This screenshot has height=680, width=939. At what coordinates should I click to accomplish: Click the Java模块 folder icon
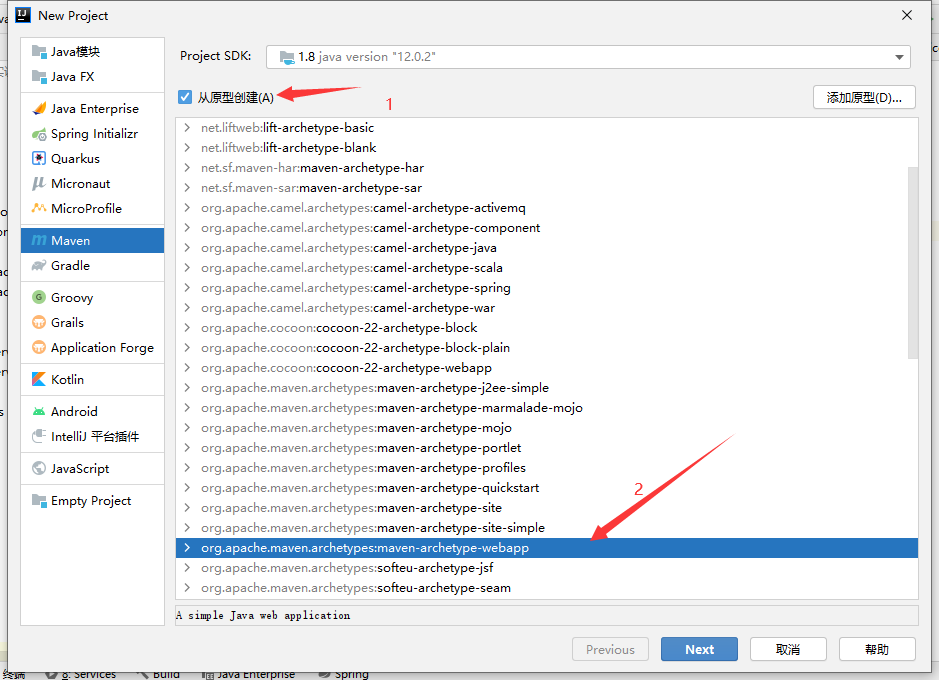point(39,52)
